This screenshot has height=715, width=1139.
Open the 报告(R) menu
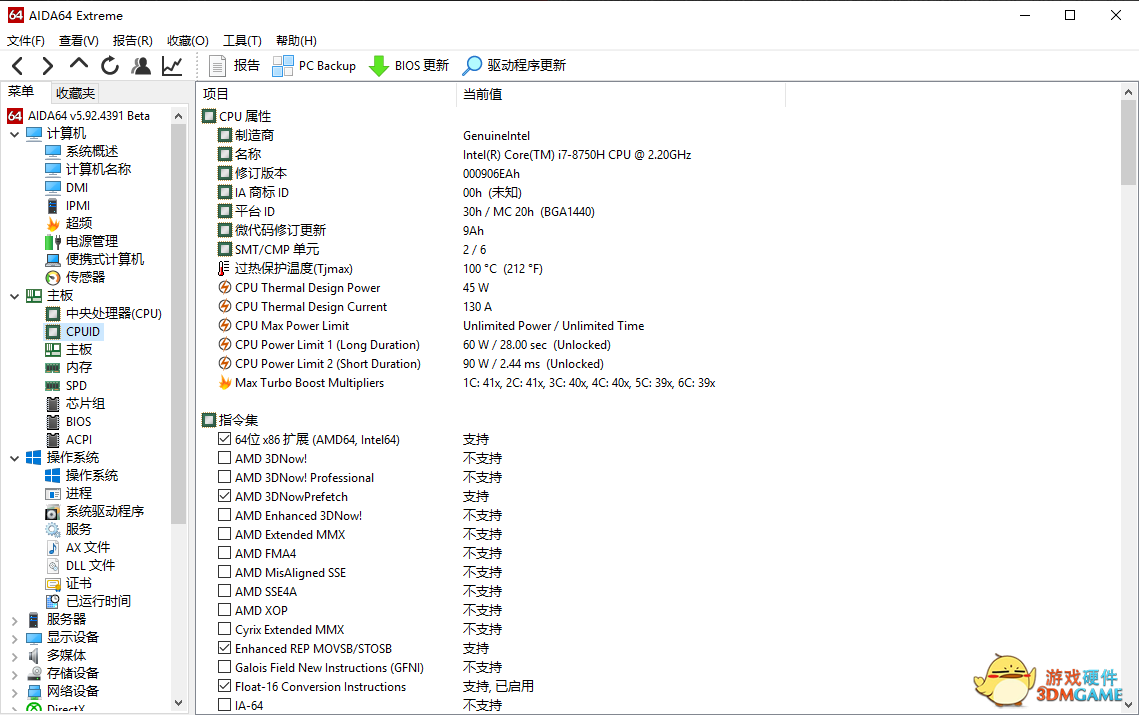[132, 41]
